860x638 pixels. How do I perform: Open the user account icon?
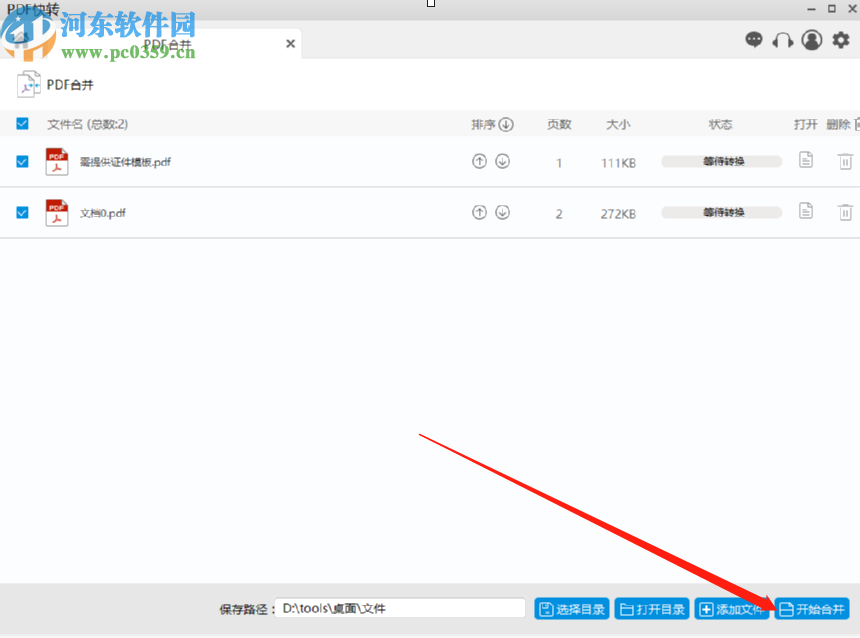tap(811, 40)
